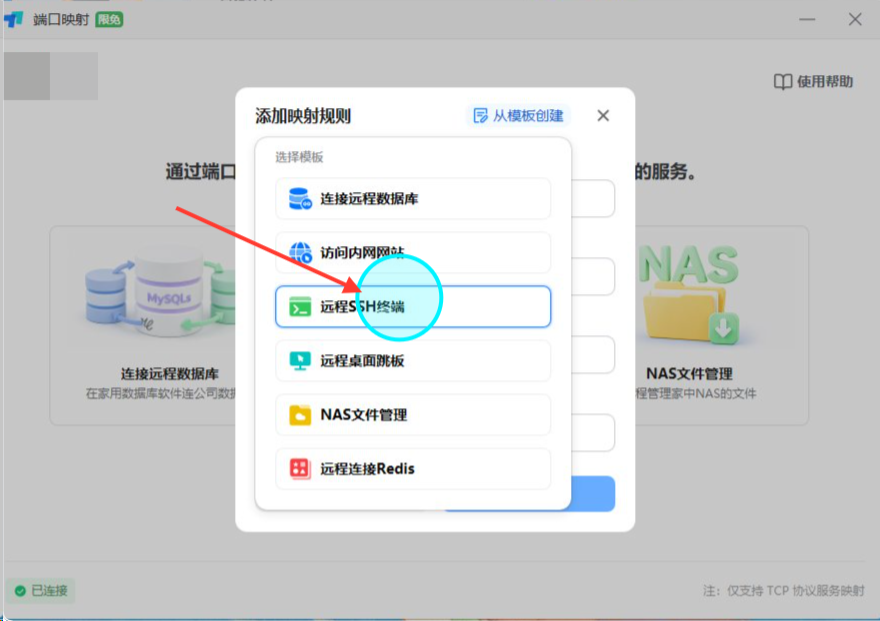Select the 连接远程数据库 template
880x621 pixels.
413,199
